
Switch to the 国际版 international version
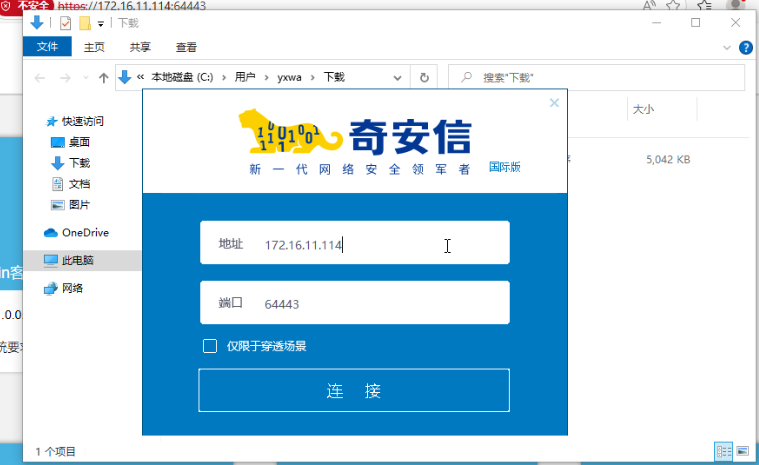(504, 167)
